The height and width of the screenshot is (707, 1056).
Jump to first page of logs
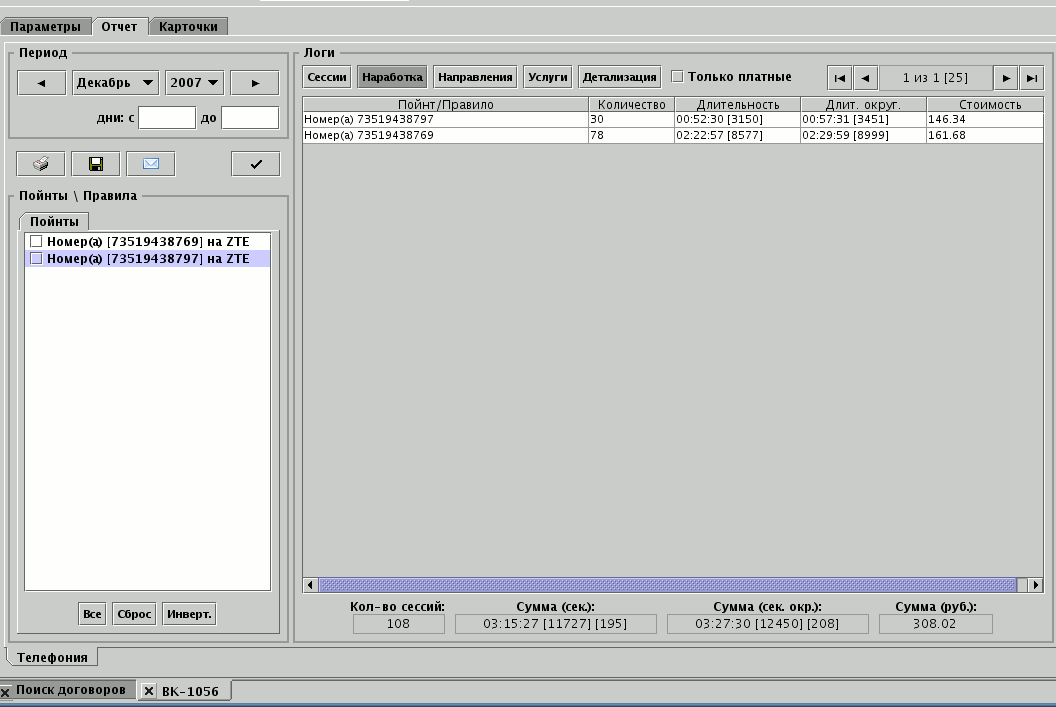(x=840, y=78)
